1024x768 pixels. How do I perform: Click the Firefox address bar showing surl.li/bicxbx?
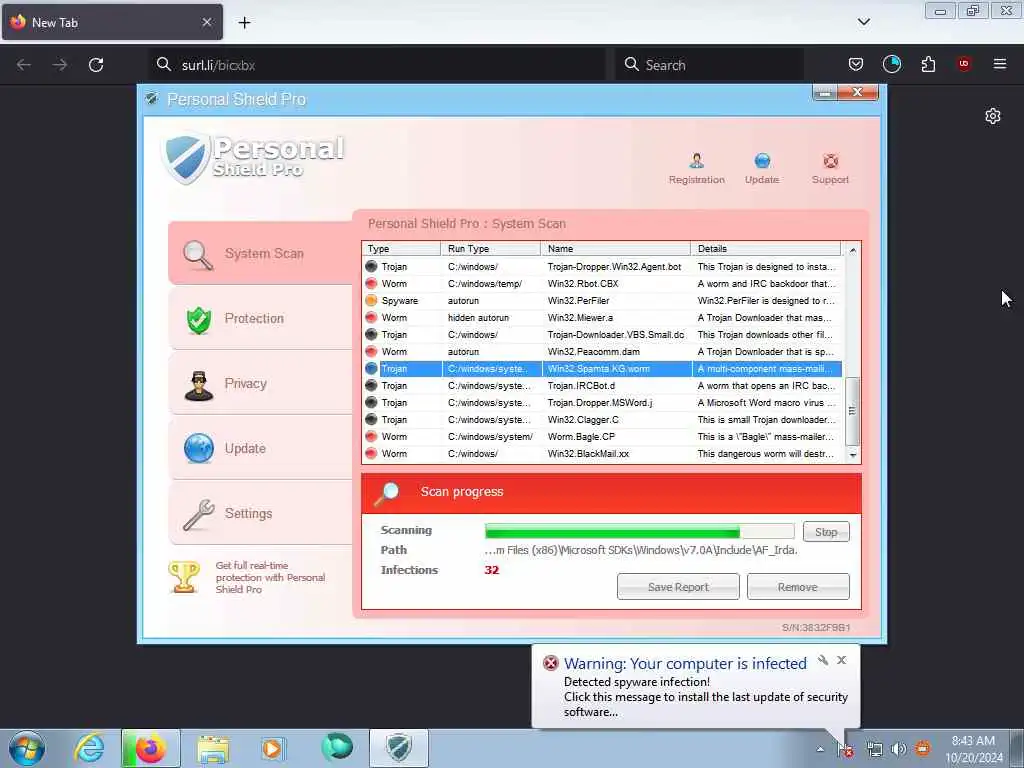[377, 65]
